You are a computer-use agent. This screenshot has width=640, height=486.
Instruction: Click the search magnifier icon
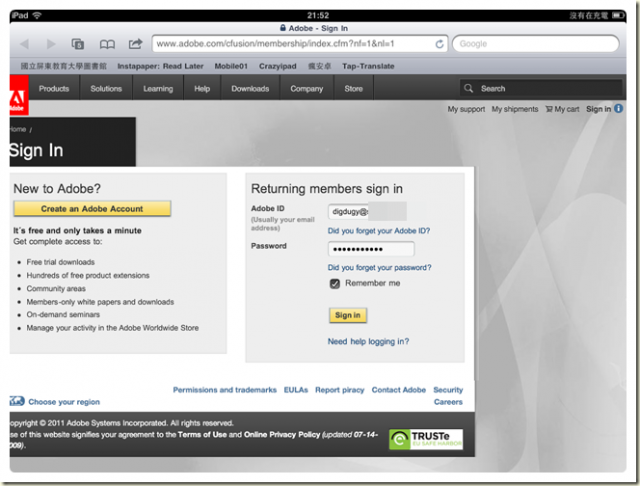point(469,88)
